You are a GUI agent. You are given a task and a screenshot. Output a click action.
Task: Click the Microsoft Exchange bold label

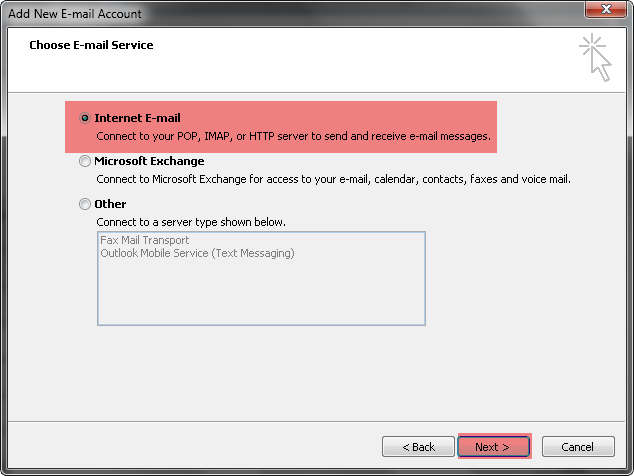point(149,161)
